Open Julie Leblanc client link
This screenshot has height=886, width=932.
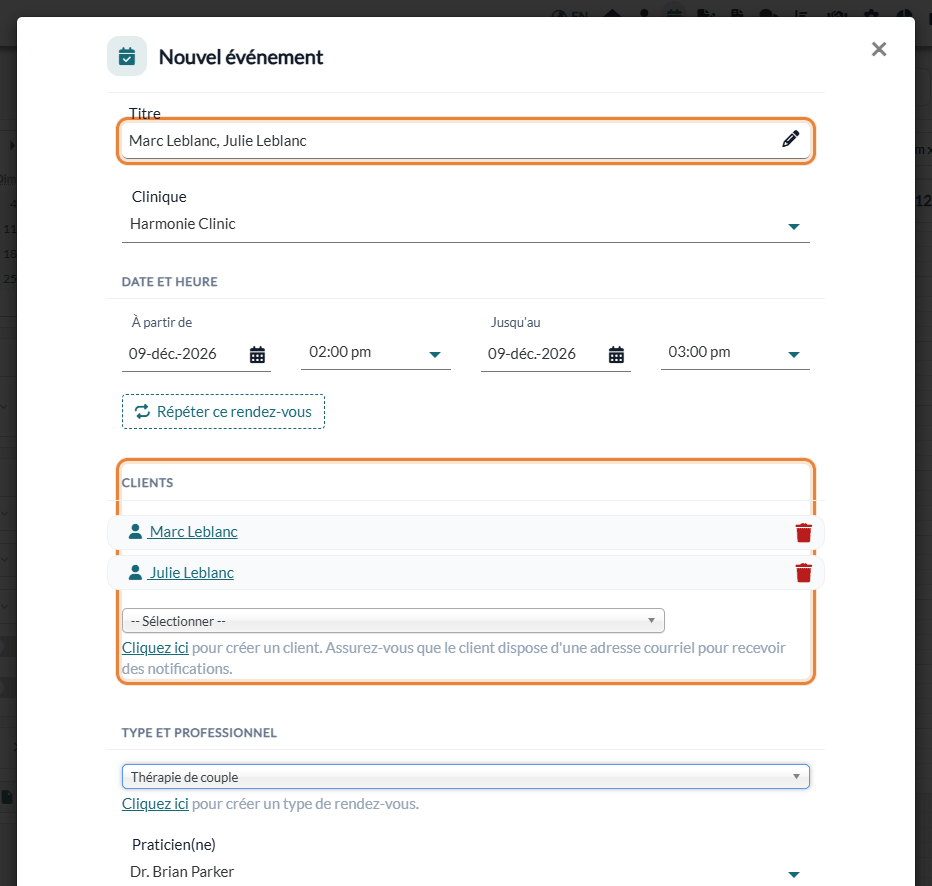tap(191, 573)
